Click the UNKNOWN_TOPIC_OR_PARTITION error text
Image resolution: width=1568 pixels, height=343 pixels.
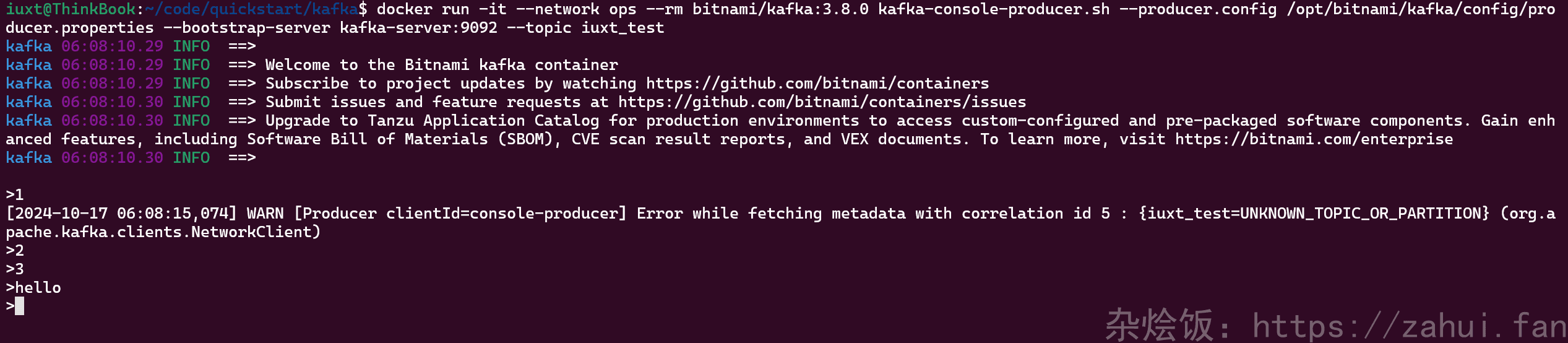[1355, 214]
